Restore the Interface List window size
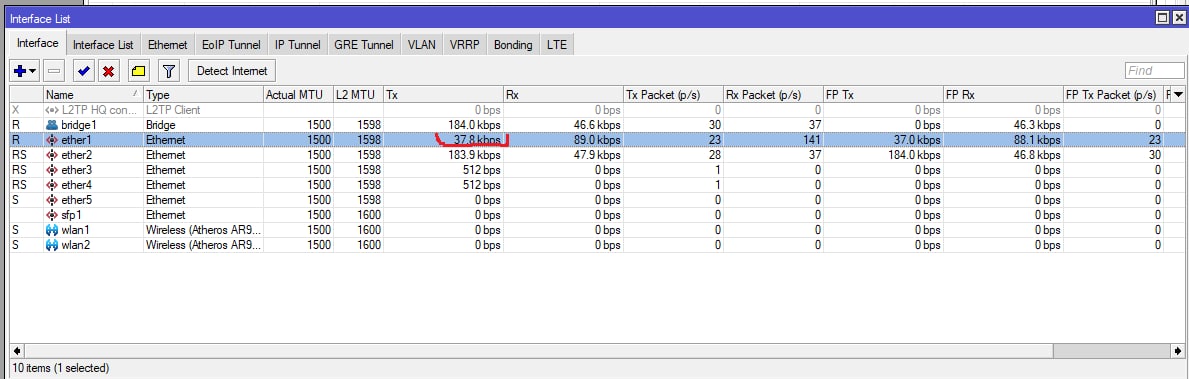 click(1161, 18)
